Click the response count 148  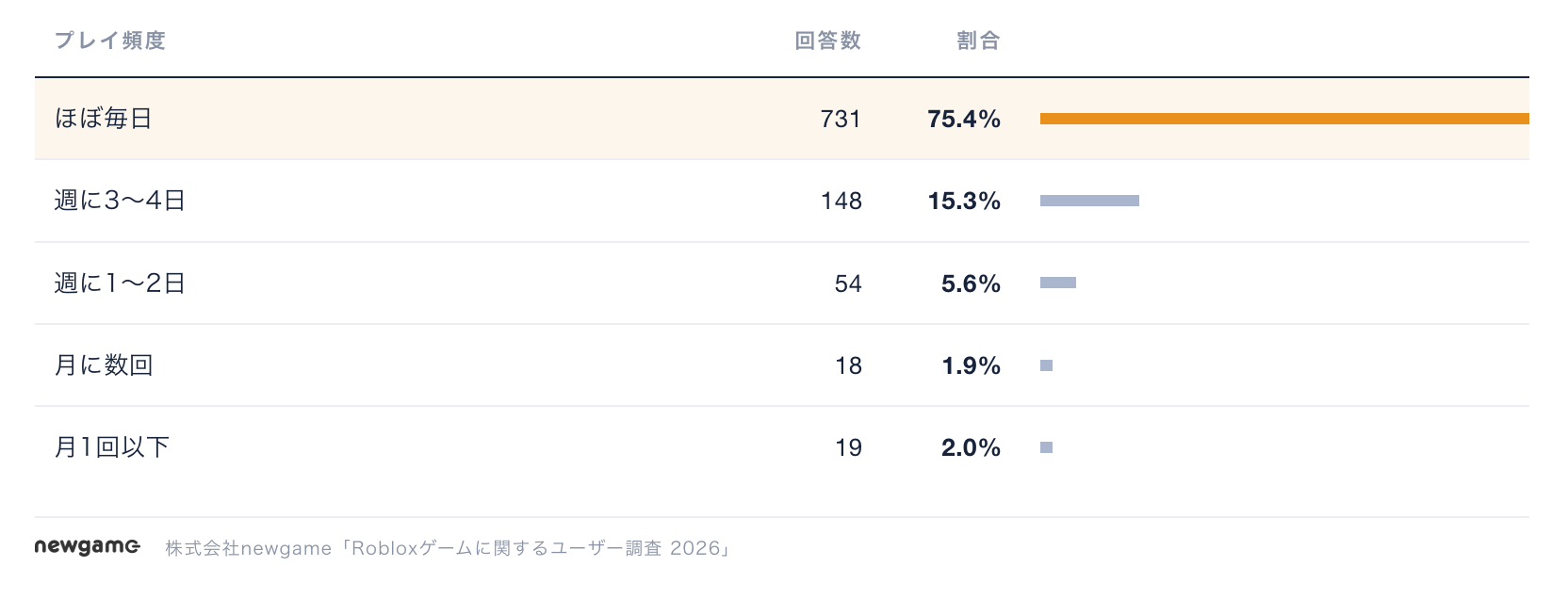pyautogui.click(x=841, y=201)
